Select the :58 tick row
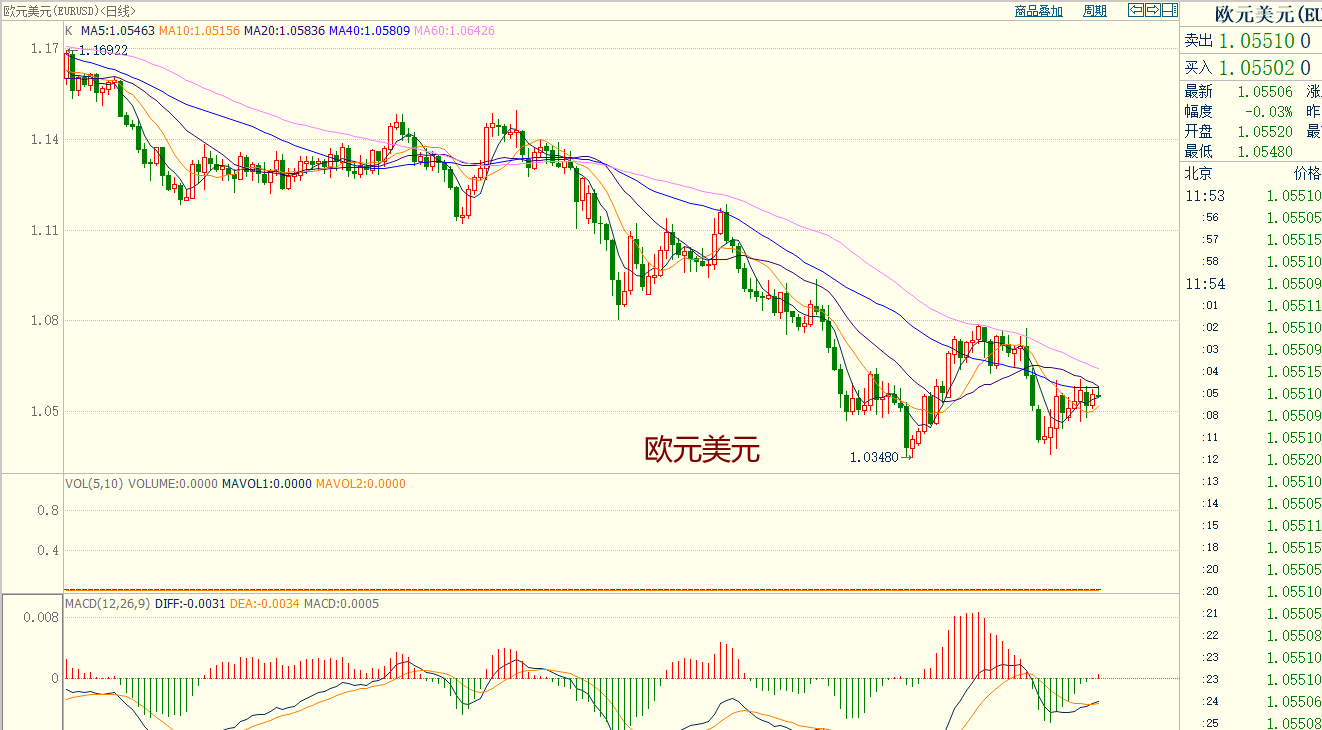This screenshot has height=730, width=1322. [1252, 262]
